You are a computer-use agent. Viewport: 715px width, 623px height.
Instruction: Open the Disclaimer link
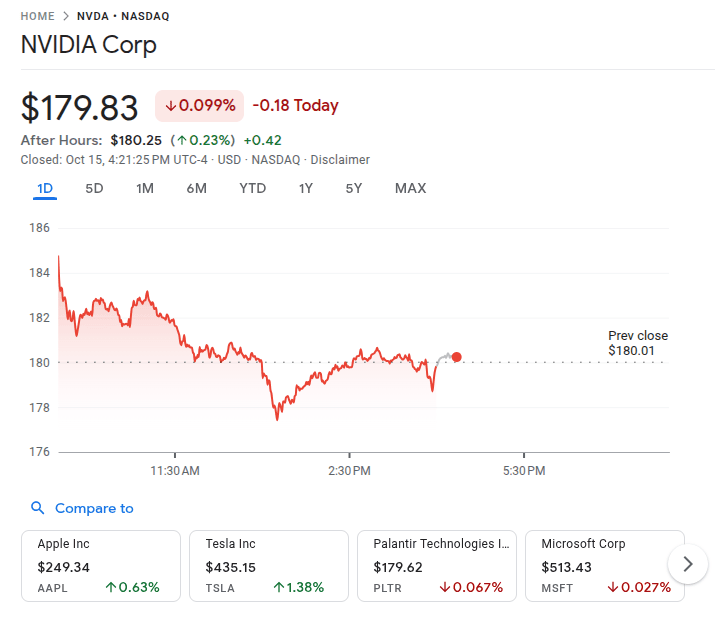click(x=340, y=160)
